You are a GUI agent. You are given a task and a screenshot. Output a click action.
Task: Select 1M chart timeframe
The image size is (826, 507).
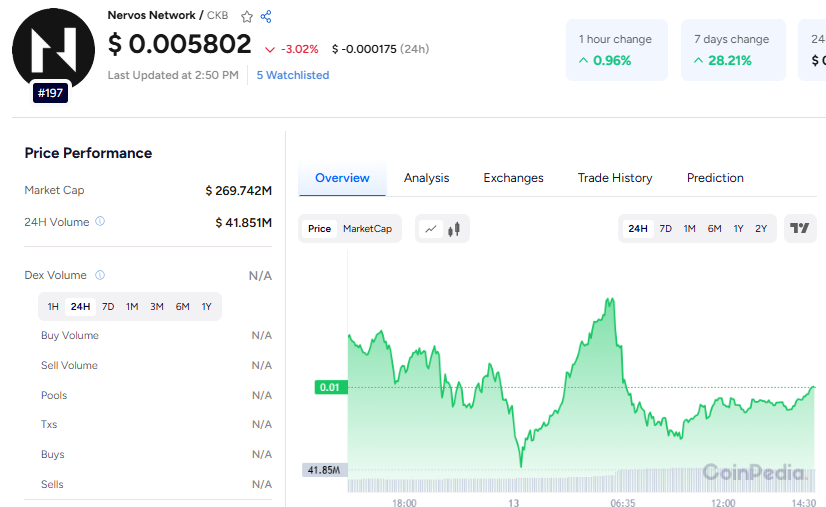coord(689,229)
